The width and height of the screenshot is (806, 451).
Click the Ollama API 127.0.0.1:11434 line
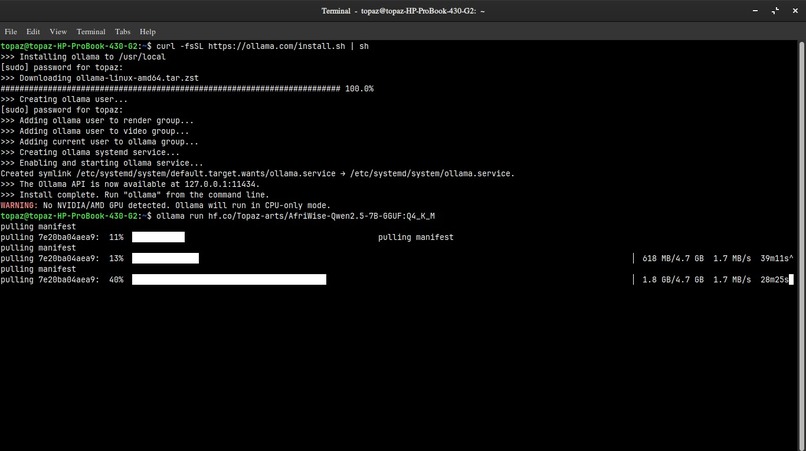click(x=130, y=184)
